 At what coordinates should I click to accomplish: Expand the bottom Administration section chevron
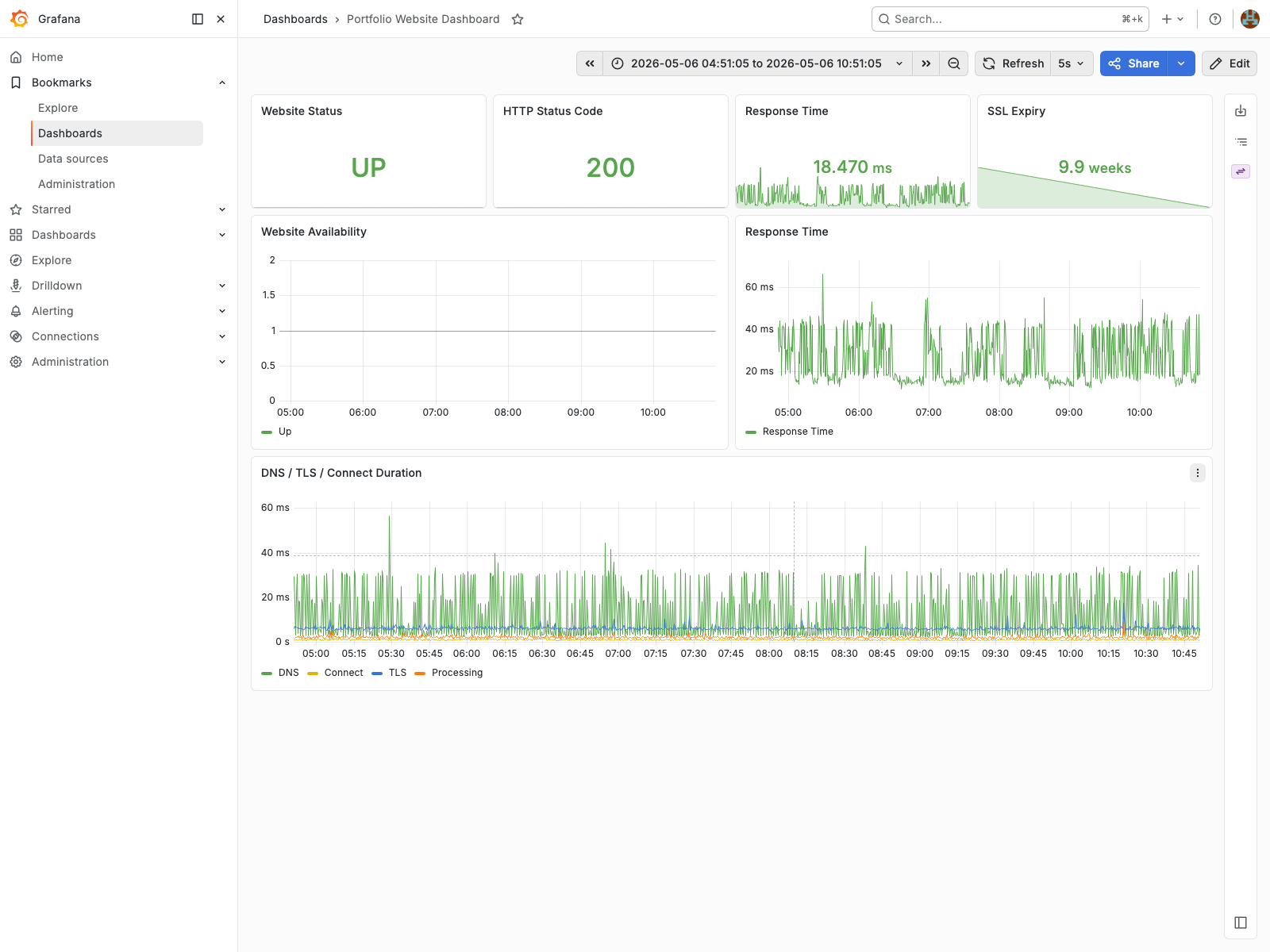tap(222, 362)
